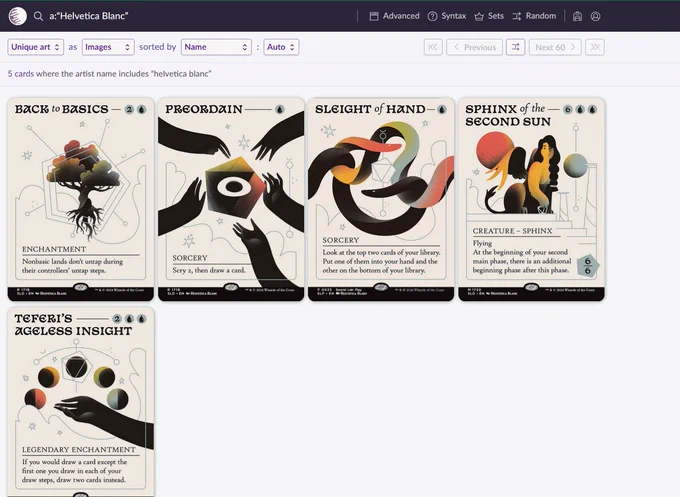This screenshot has height=497, width=680.
Task: Open the Auto sort direction dropdown
Action: [x=281, y=47]
